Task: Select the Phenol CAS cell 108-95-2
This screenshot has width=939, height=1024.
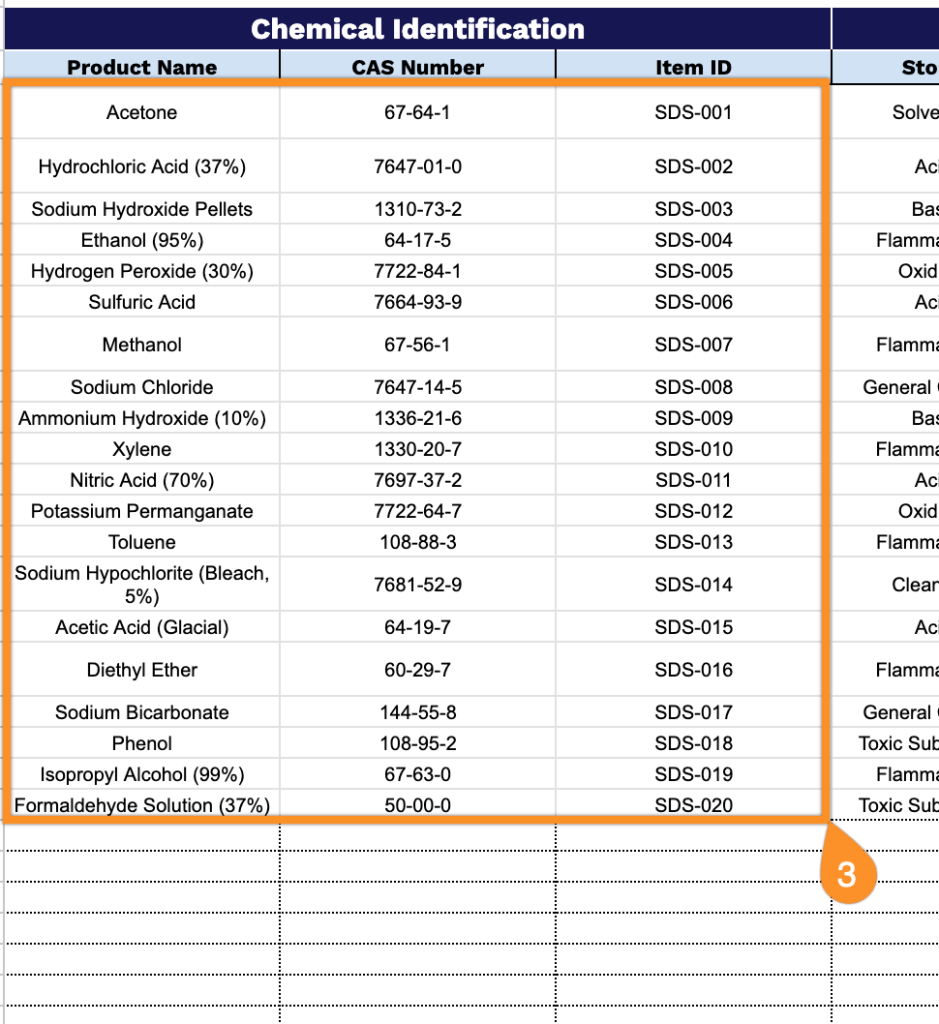Action: tap(417, 743)
